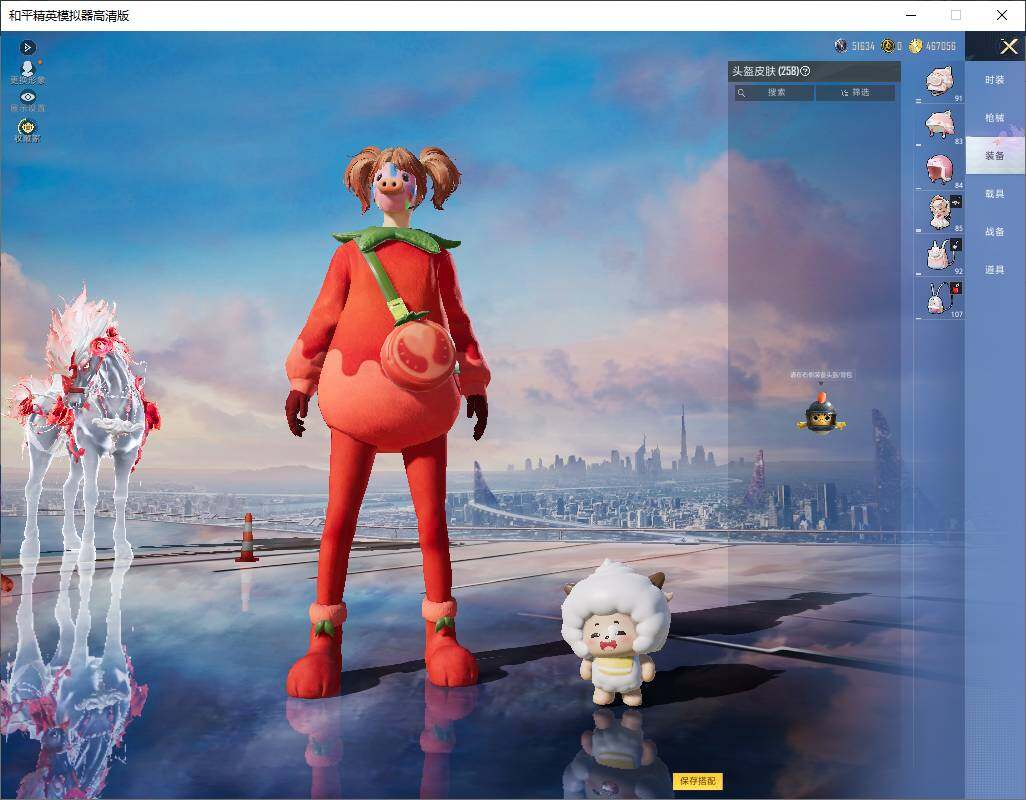Minimize the emulator window
This screenshot has width=1026, height=800.
click(911, 16)
